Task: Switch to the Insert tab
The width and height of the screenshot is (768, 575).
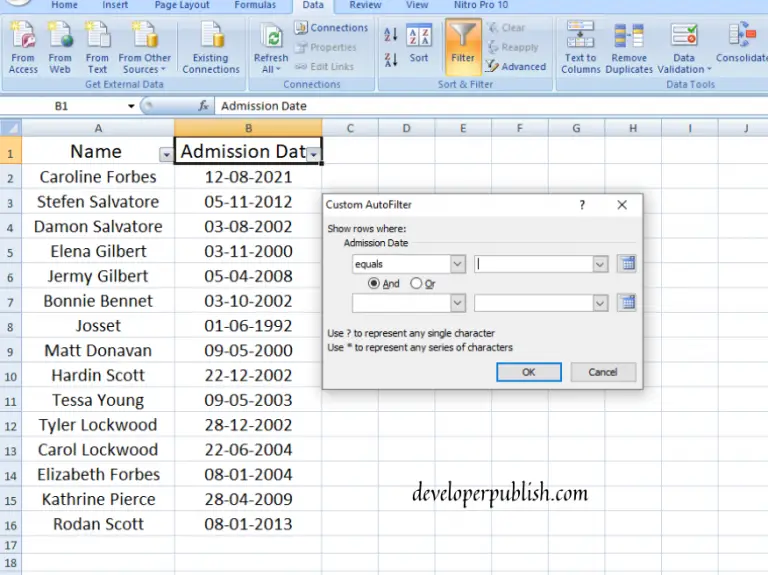Action: (x=115, y=5)
